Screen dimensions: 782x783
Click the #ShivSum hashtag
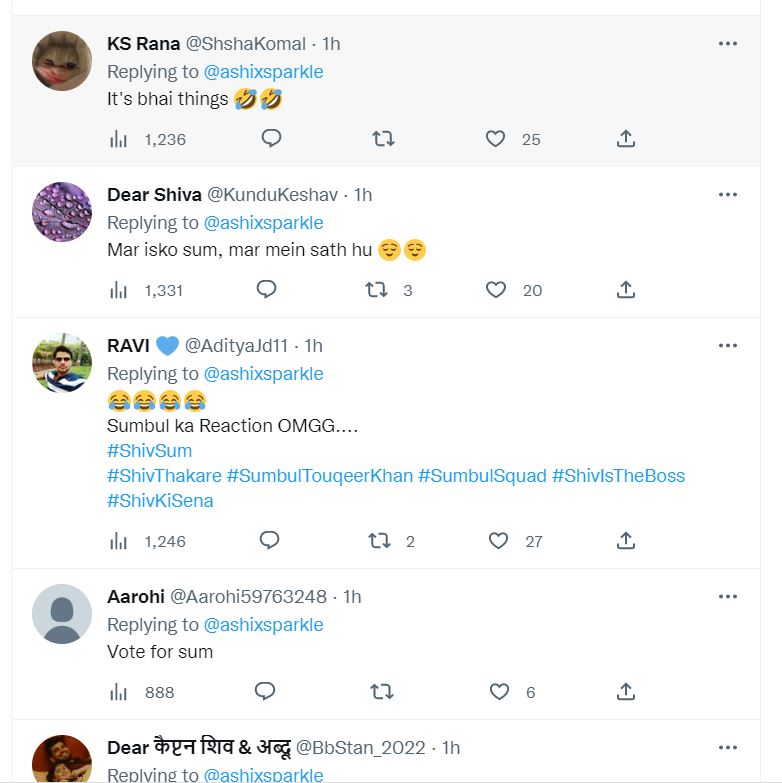[149, 451]
